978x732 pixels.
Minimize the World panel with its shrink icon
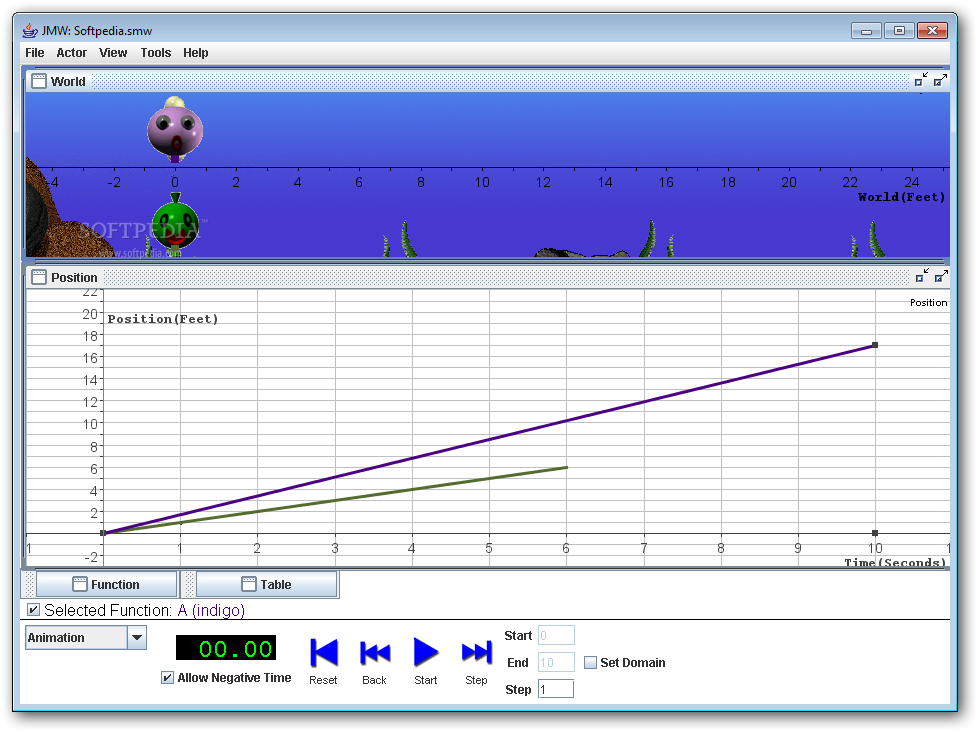click(x=921, y=80)
